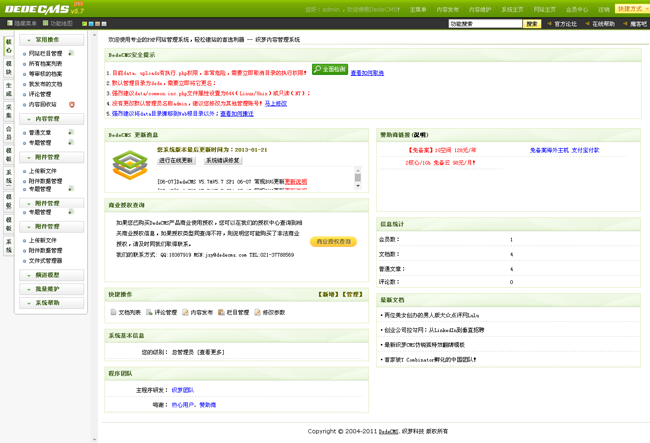This screenshot has width=650, height=443.
Task: Click the 内容发布 quick action icon
Action: (186, 313)
